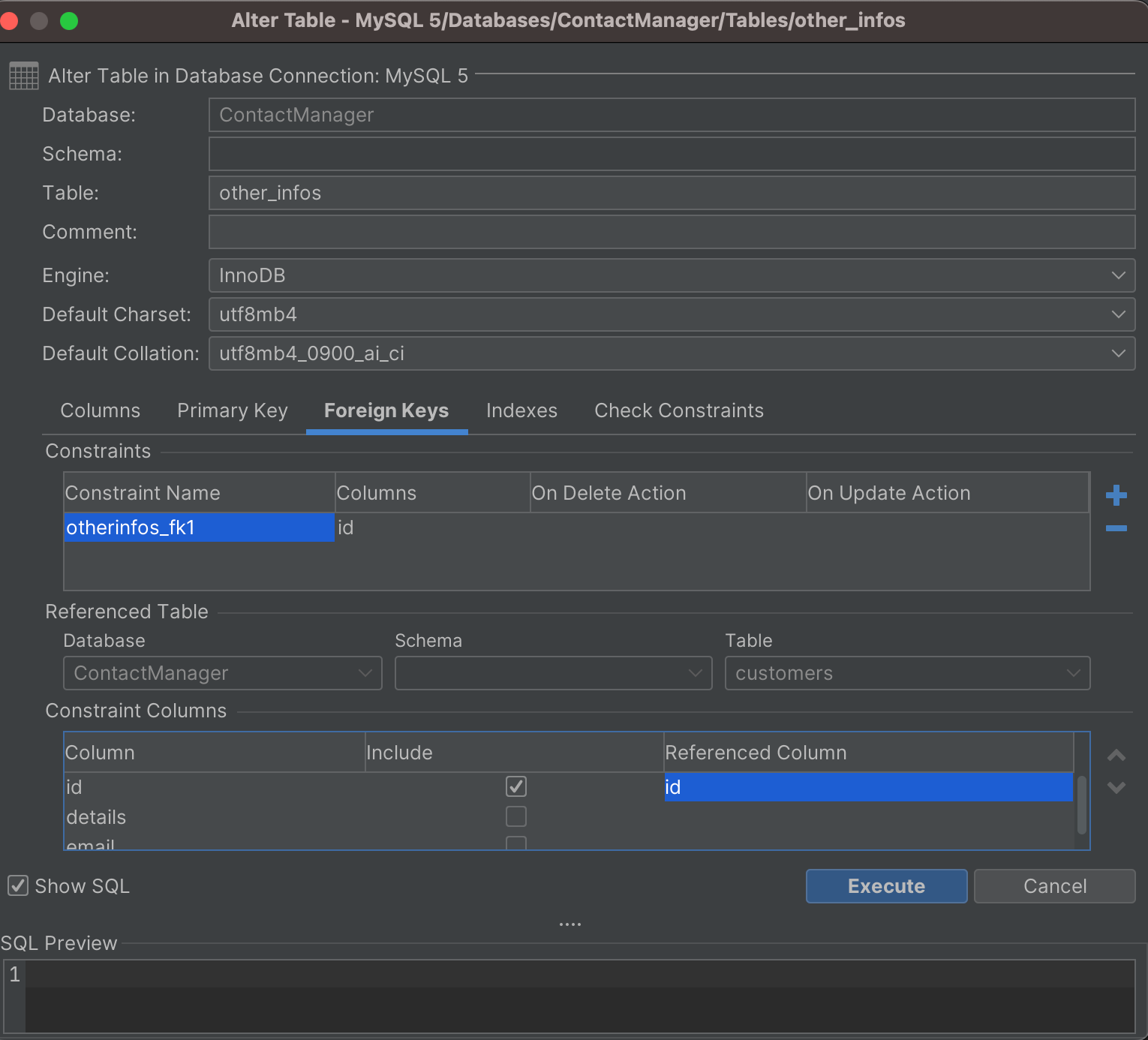Select the otherinfos_fk1 constraint row
Image resolution: width=1148 pixels, height=1040 pixels.
point(198,528)
